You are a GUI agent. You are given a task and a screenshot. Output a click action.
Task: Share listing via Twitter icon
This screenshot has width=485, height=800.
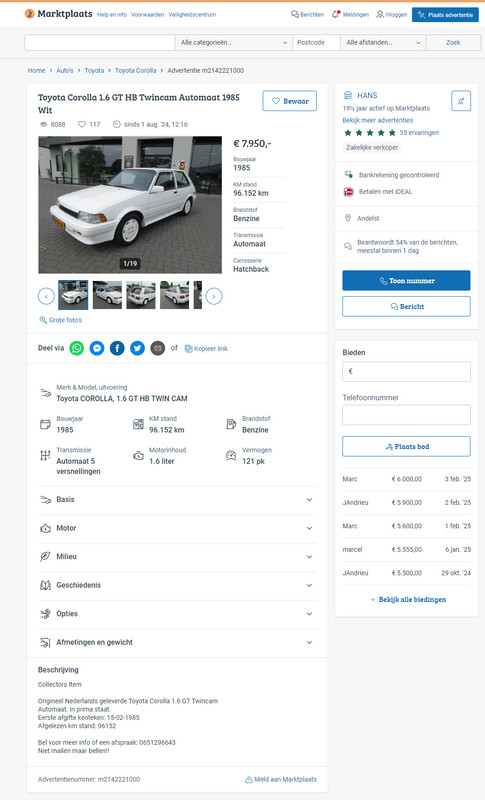pos(137,348)
